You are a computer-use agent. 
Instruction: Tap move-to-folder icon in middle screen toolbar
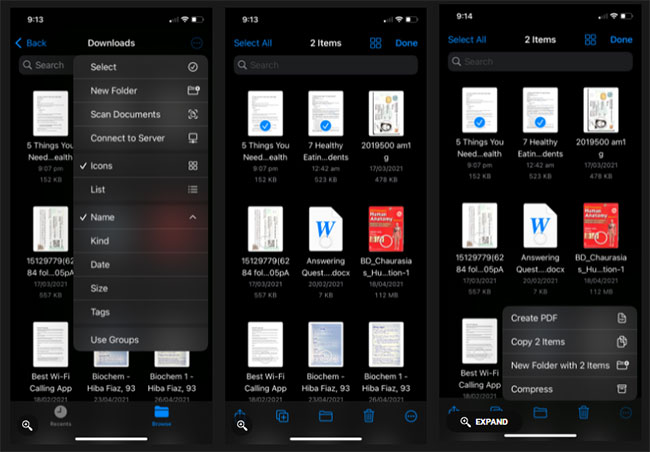(x=325, y=416)
